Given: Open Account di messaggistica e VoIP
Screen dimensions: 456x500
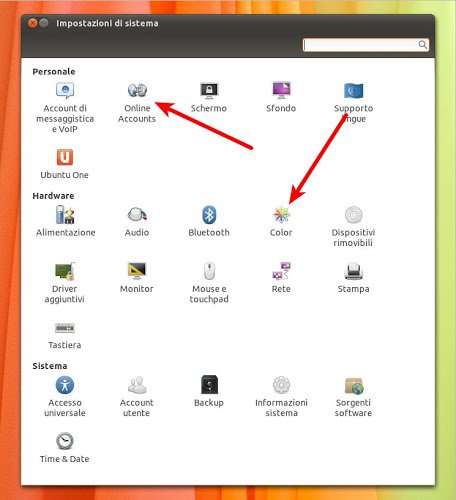Looking at the screenshot, I should point(65,108).
